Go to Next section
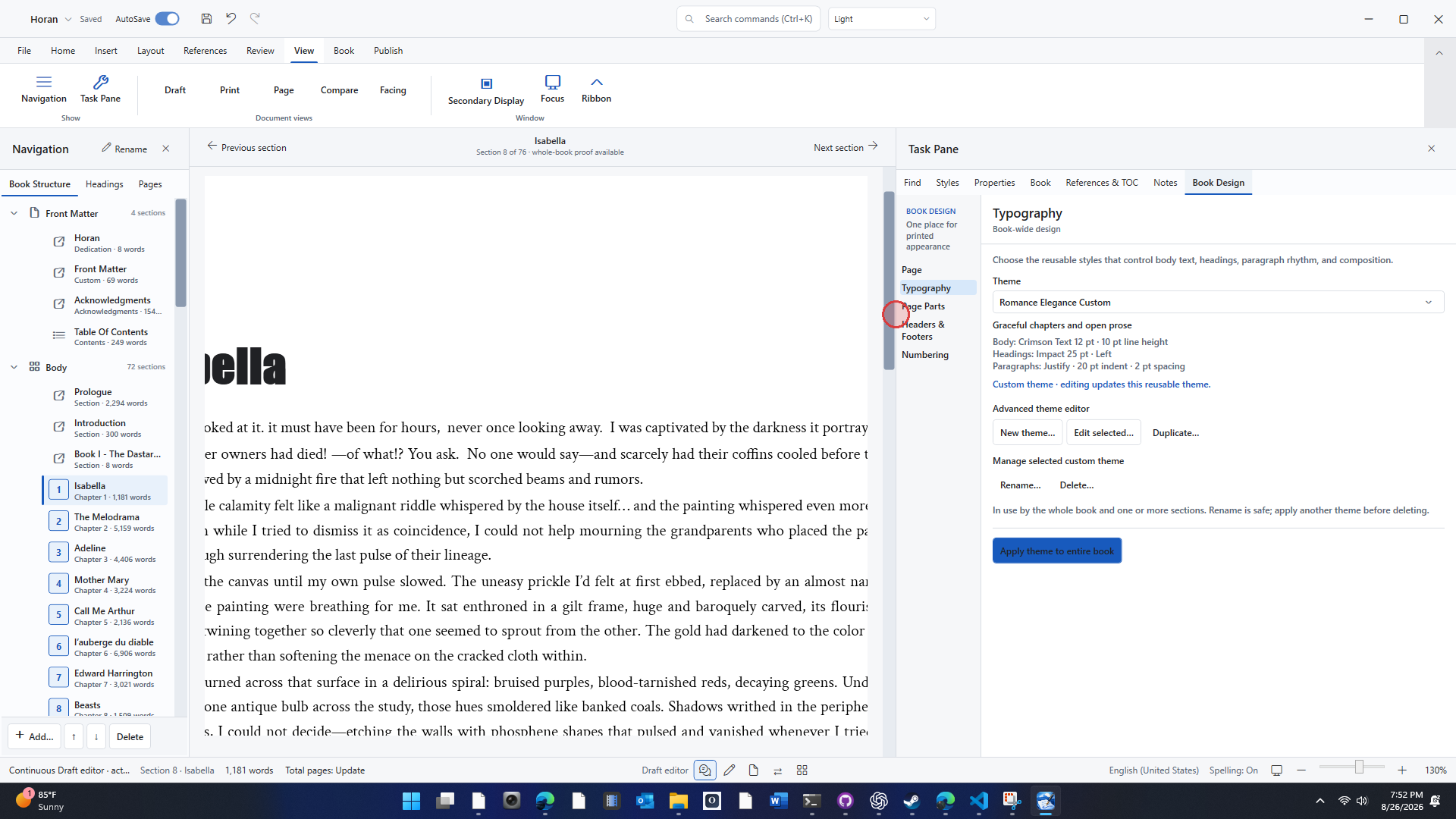The width and height of the screenshot is (1456, 819). pyautogui.click(x=846, y=147)
